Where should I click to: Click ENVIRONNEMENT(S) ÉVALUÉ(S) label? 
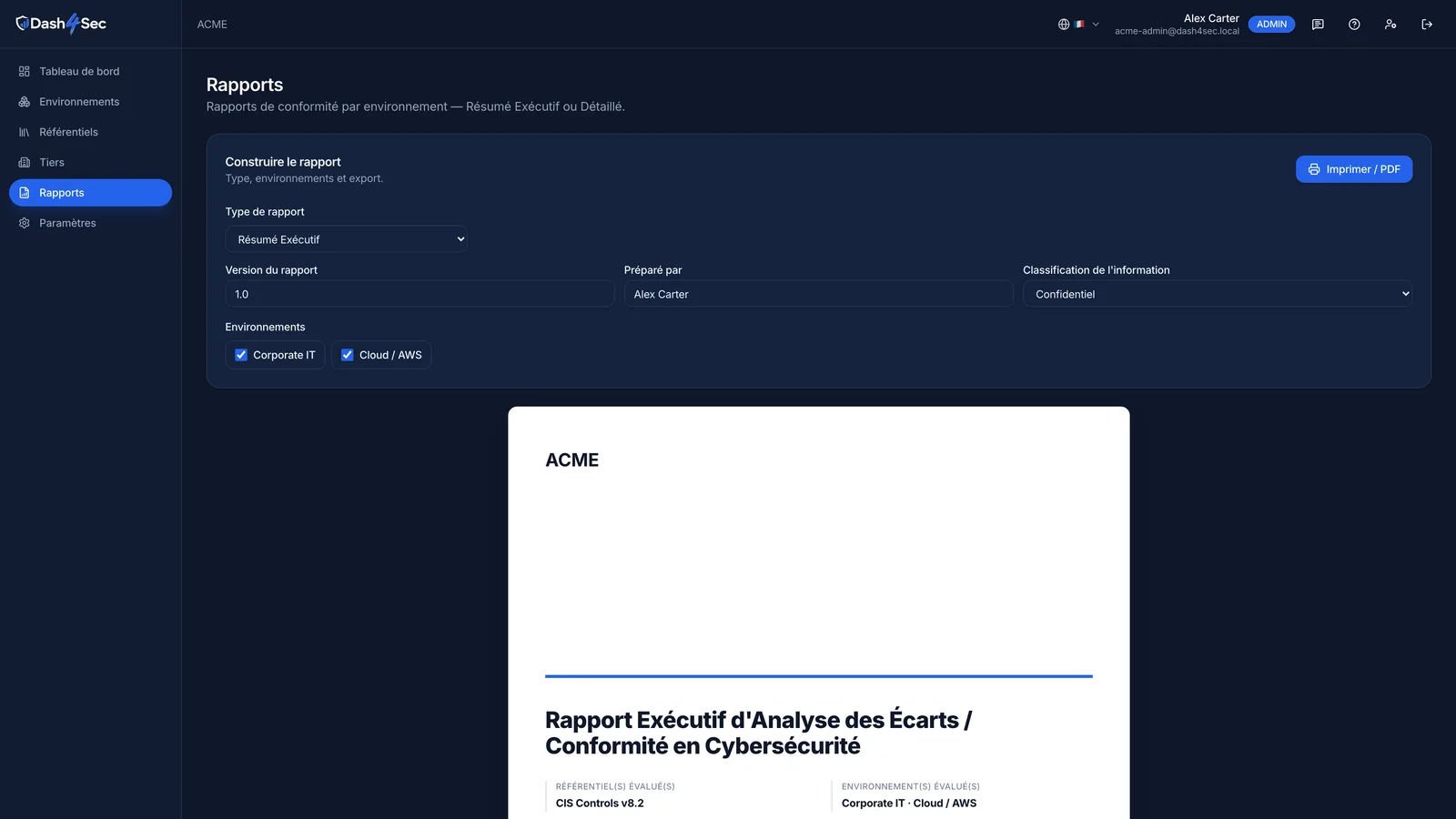[x=911, y=786]
